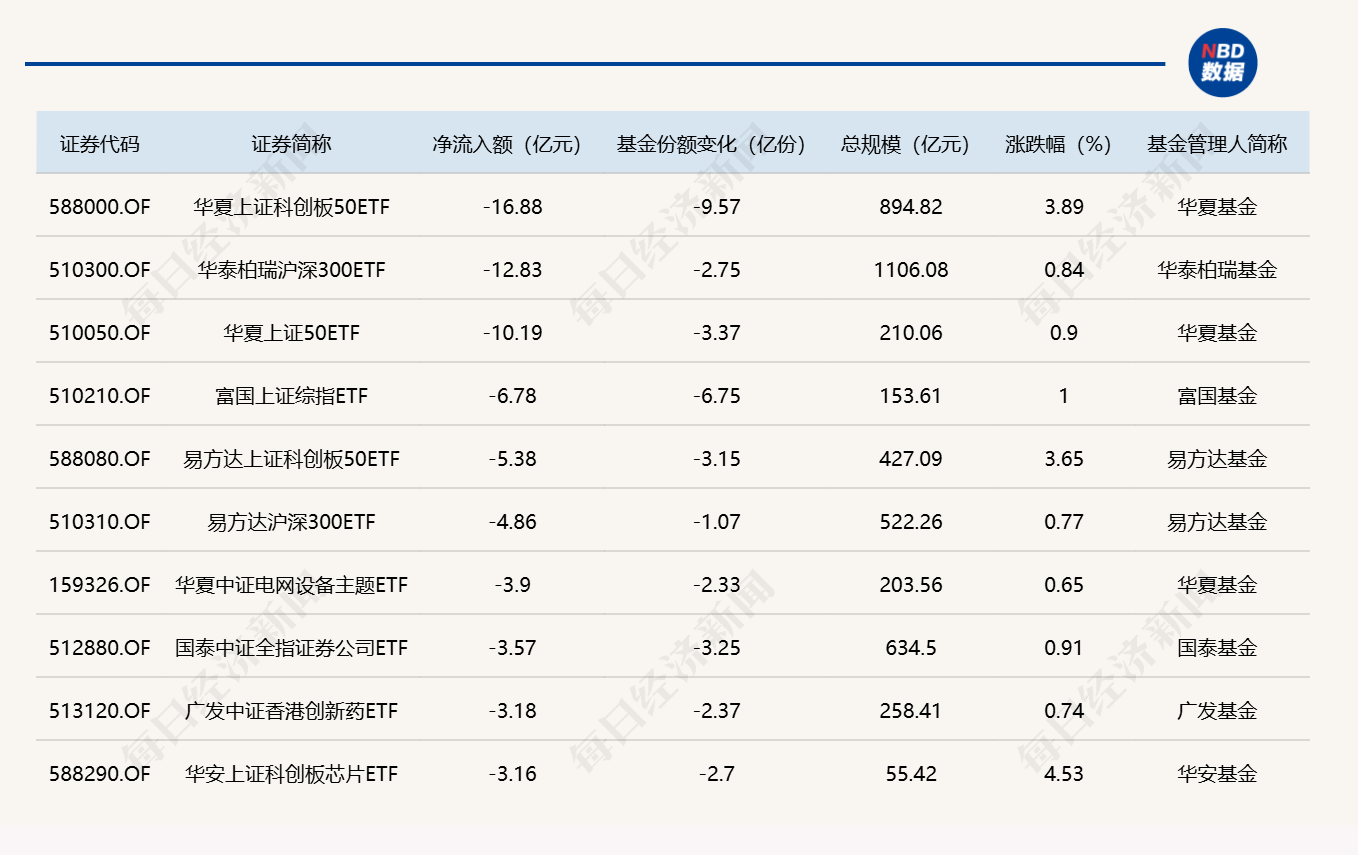The width and height of the screenshot is (1358, 855).
Task: Click the NBD数据 logo badge
Action: click(1222, 63)
